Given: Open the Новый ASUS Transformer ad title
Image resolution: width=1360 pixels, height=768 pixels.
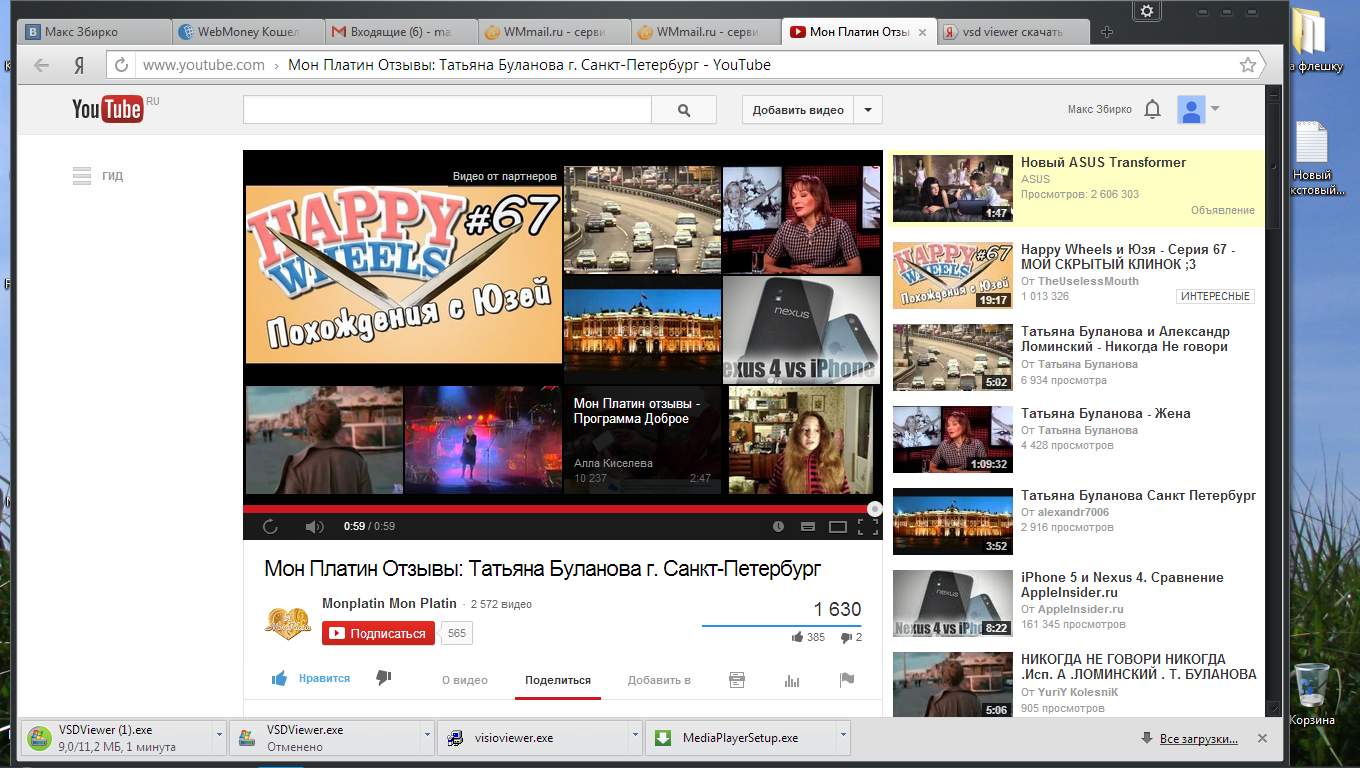Looking at the screenshot, I should tap(1103, 162).
